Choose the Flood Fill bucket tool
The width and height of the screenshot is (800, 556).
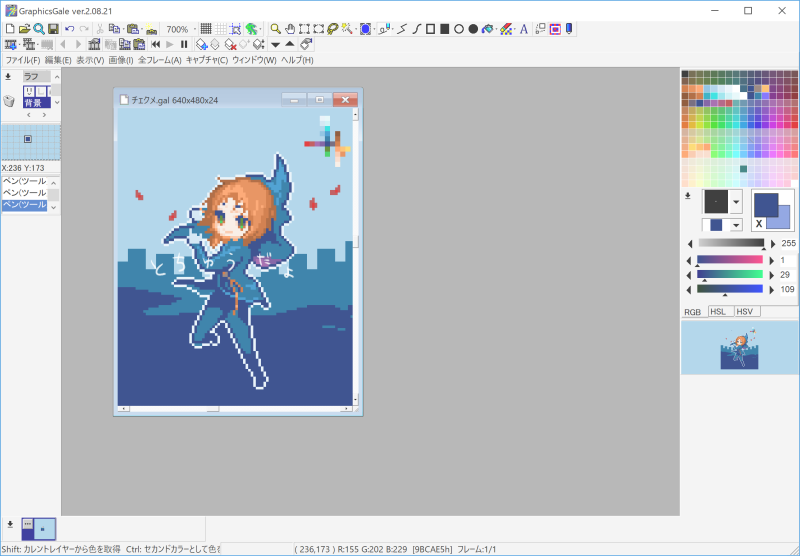pyautogui.click(x=487, y=29)
